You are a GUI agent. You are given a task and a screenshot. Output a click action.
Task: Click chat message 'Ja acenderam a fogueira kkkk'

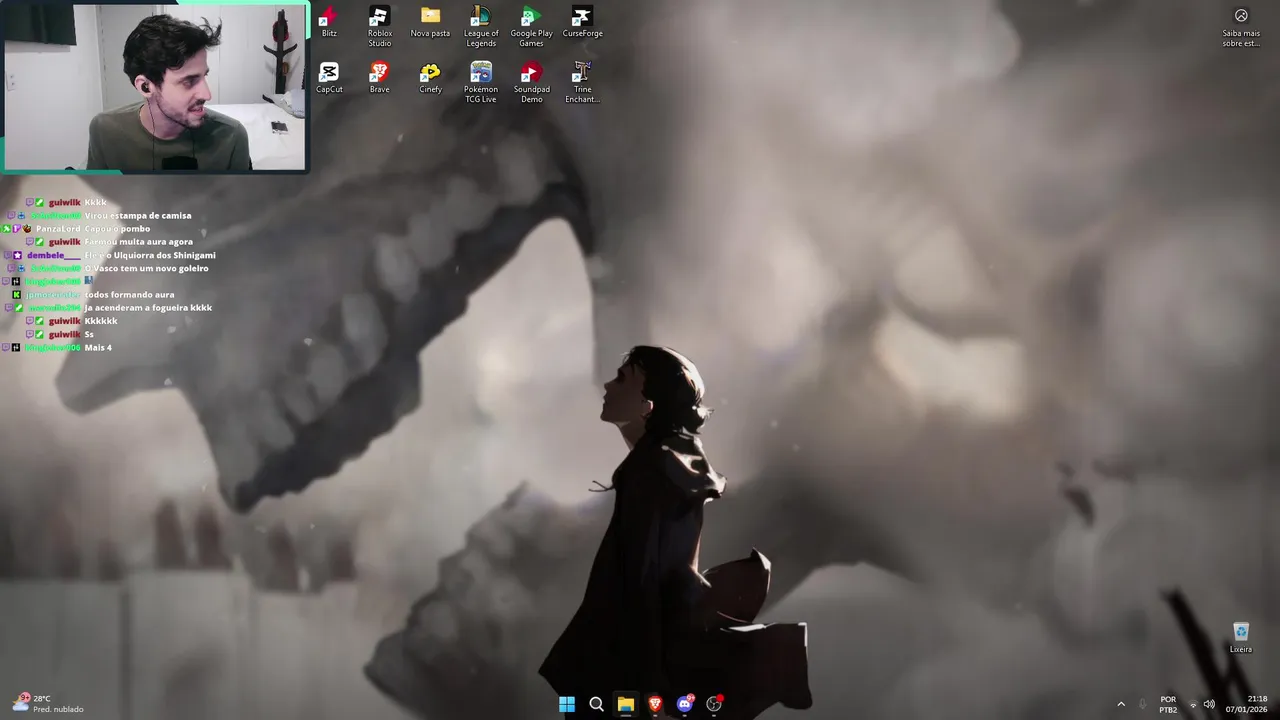[x=148, y=308]
